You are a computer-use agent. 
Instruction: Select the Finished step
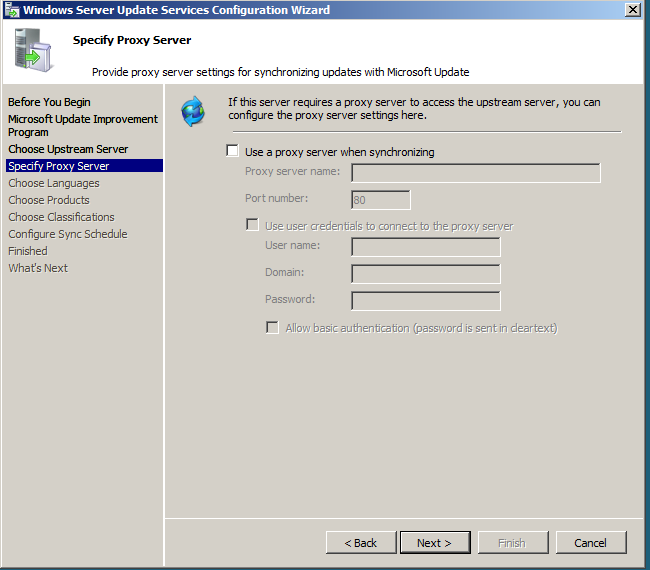point(28,251)
